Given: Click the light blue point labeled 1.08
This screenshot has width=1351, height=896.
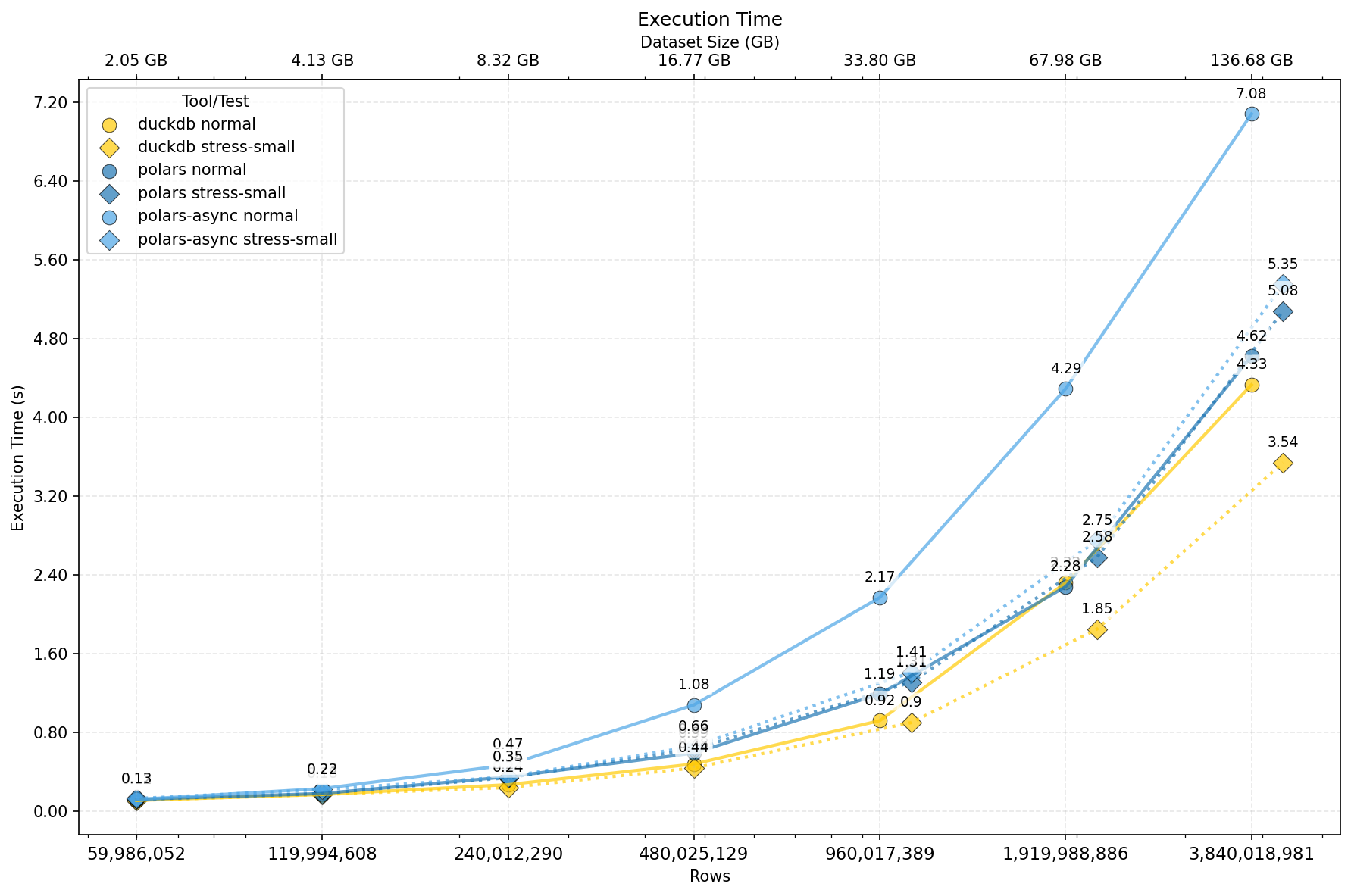Looking at the screenshot, I should pyautogui.click(x=694, y=705).
